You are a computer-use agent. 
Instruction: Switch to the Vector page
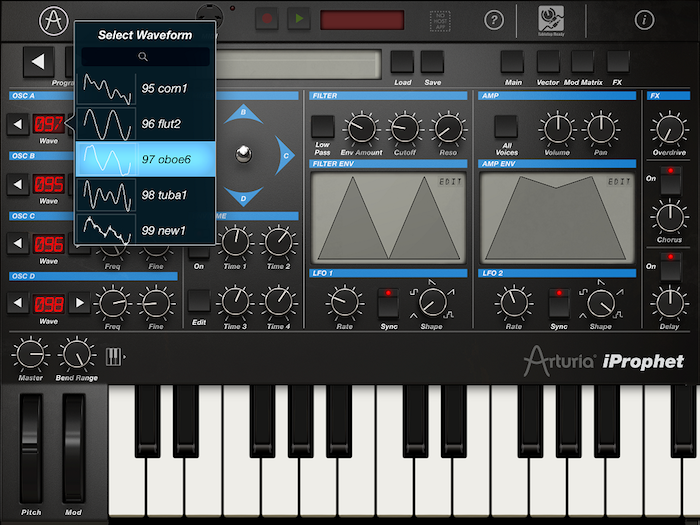548,62
